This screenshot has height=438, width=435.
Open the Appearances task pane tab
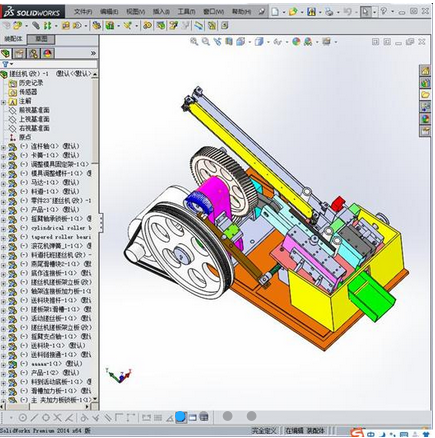tap(425, 119)
